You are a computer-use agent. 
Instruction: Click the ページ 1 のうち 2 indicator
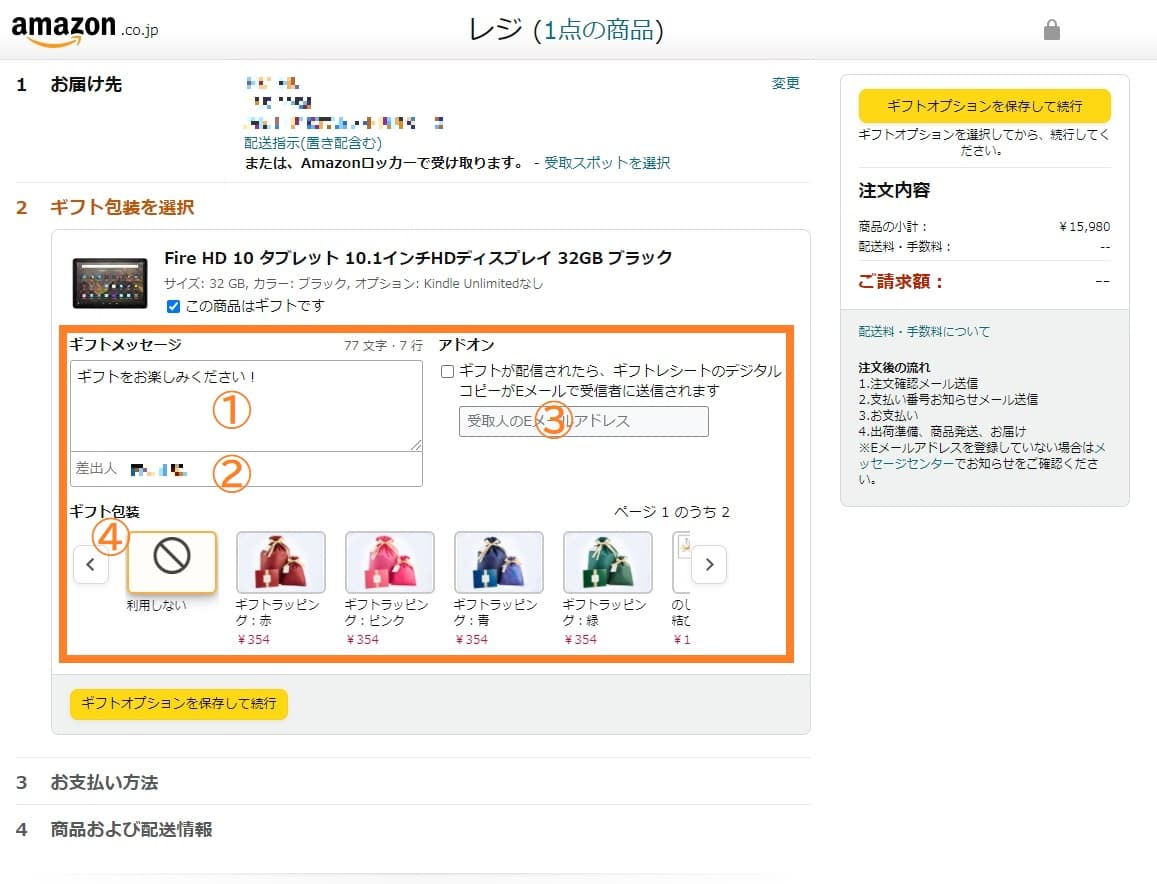click(671, 512)
